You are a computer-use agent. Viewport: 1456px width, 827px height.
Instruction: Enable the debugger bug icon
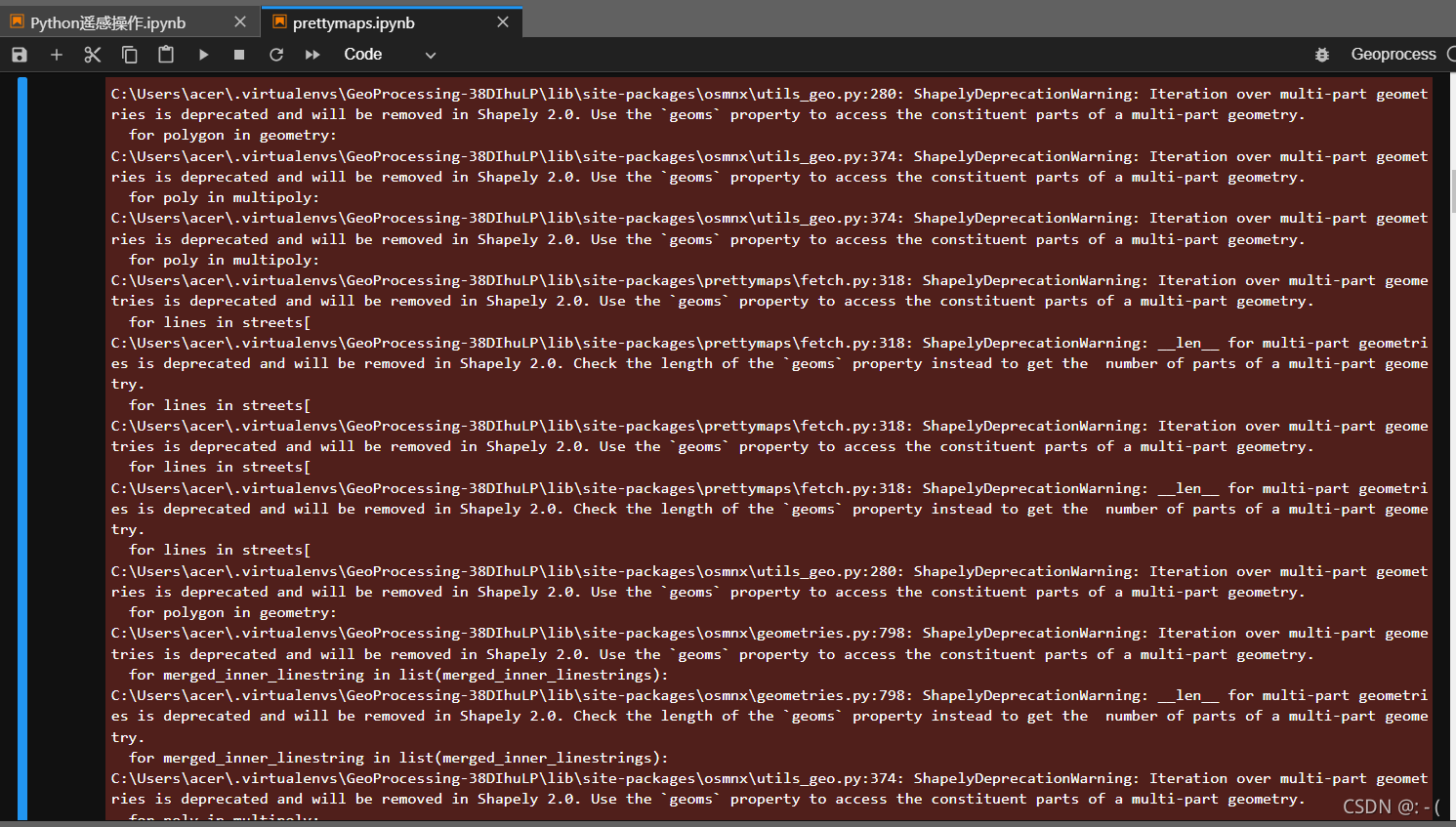pos(1322,55)
